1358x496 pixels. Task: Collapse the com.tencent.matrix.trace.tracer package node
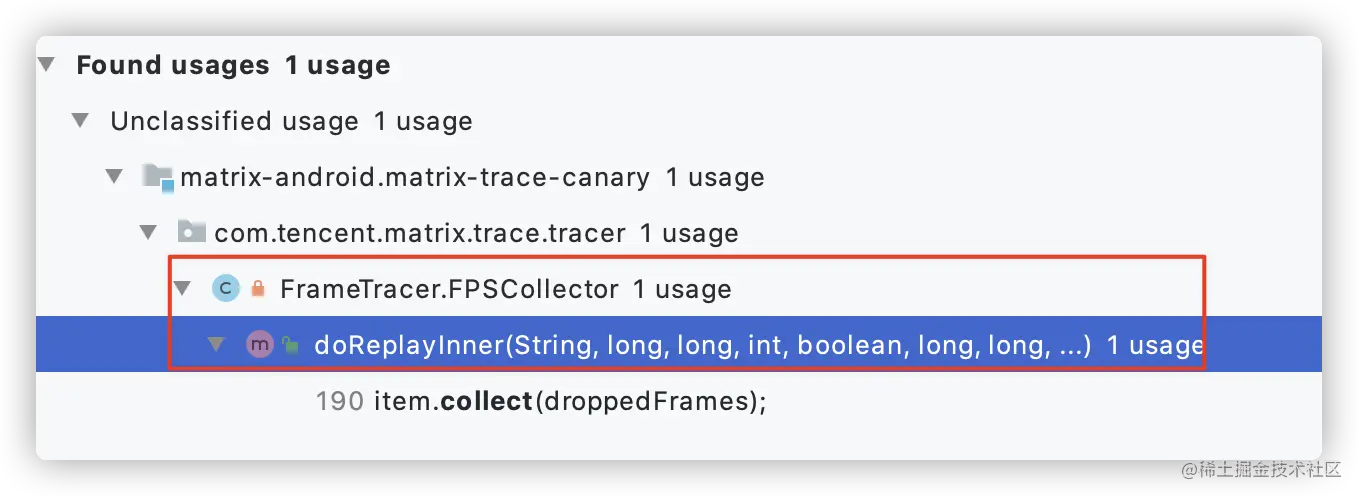pyautogui.click(x=148, y=233)
